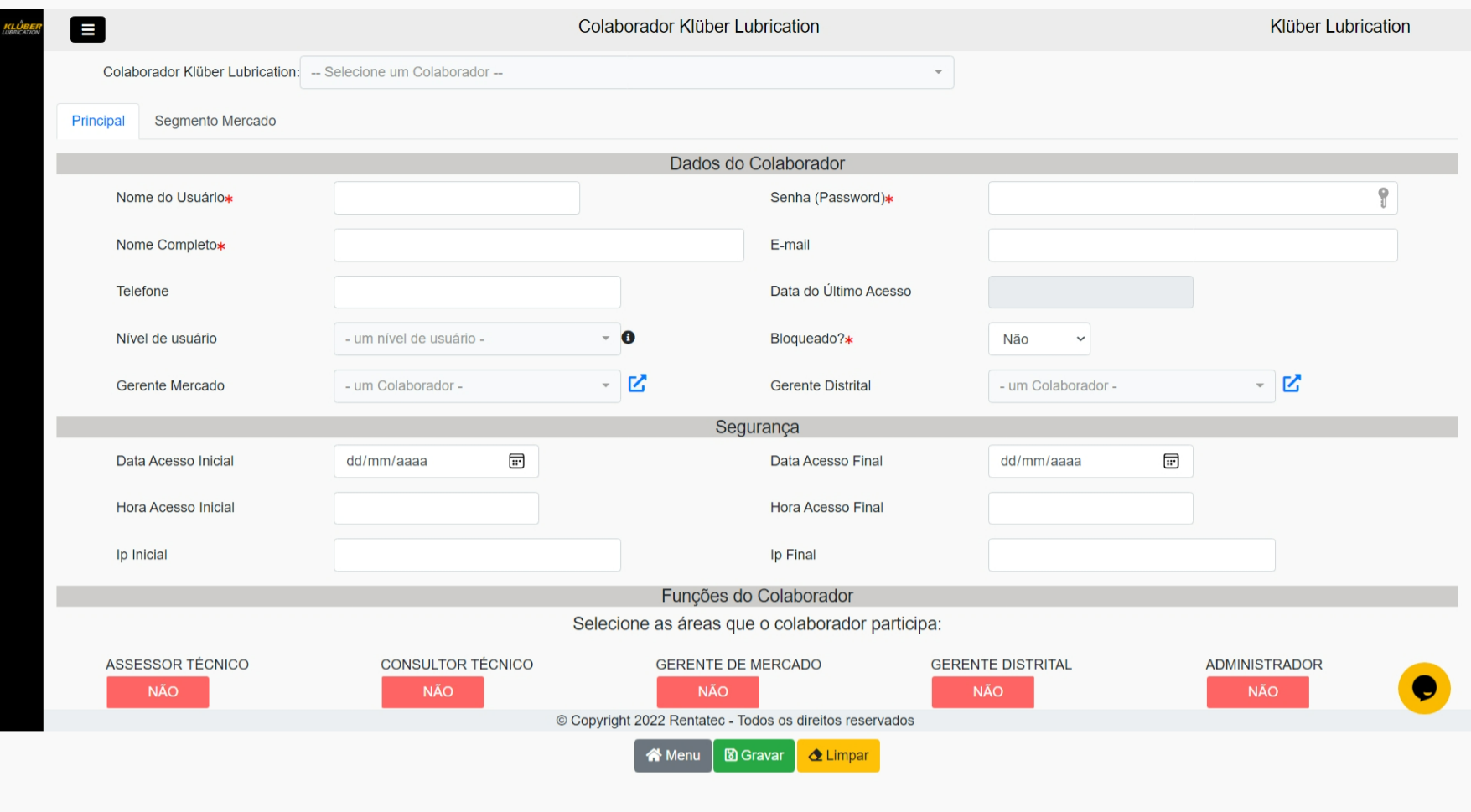The width and height of the screenshot is (1471, 812).
Task: Click the green Gravar button
Action: tap(754, 755)
